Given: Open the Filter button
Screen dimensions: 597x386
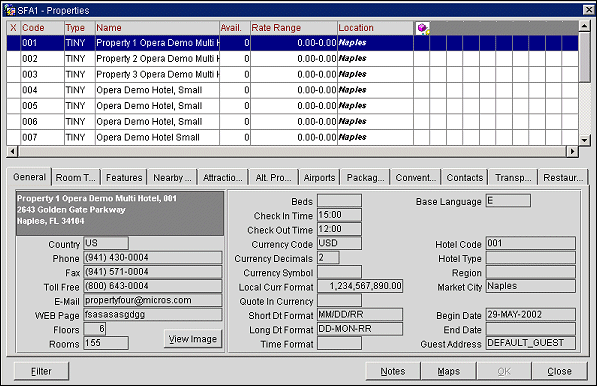Looking at the screenshot, I should coord(41,371).
